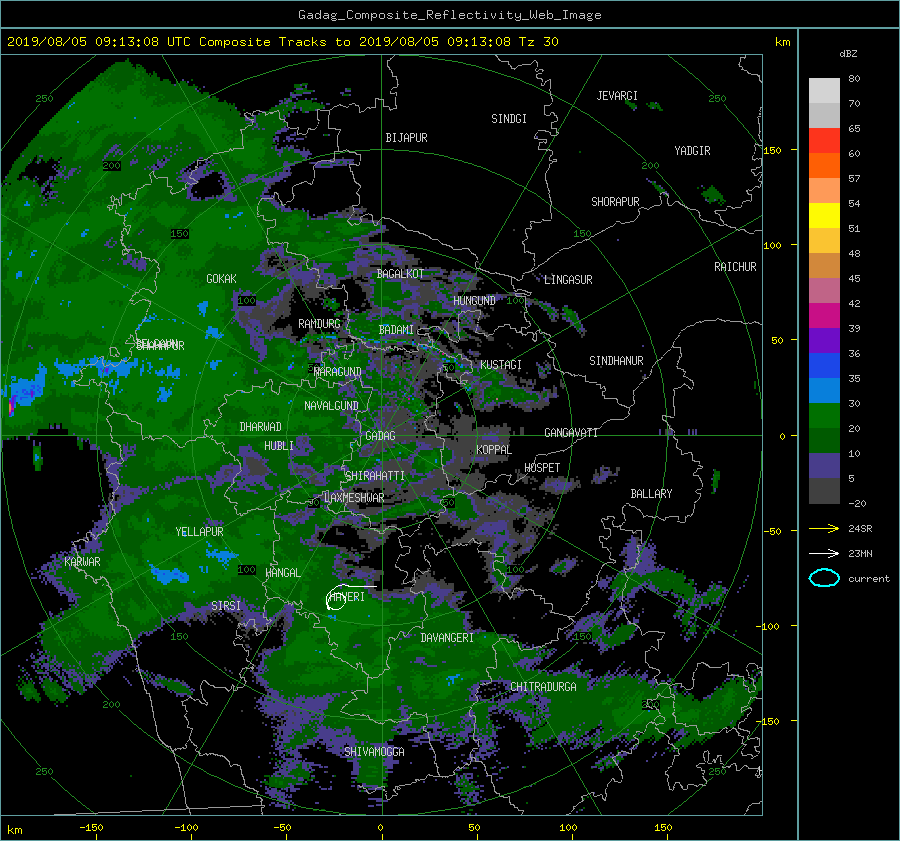Viewport: 900px width, 841px height.
Task: Click the dBZ legend heading
Action: click(848, 53)
